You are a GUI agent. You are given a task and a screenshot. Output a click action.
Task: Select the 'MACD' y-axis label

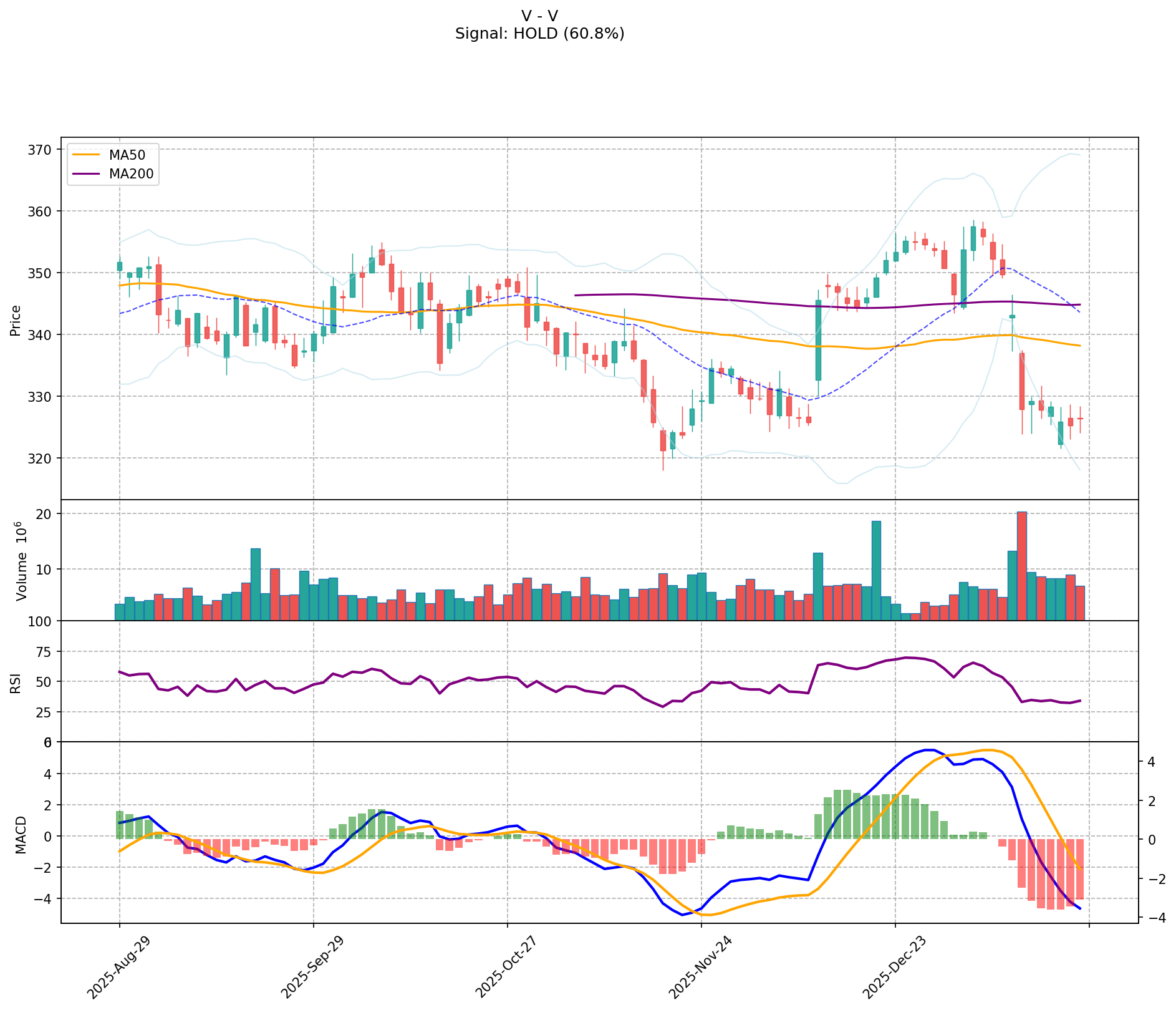click(x=21, y=834)
